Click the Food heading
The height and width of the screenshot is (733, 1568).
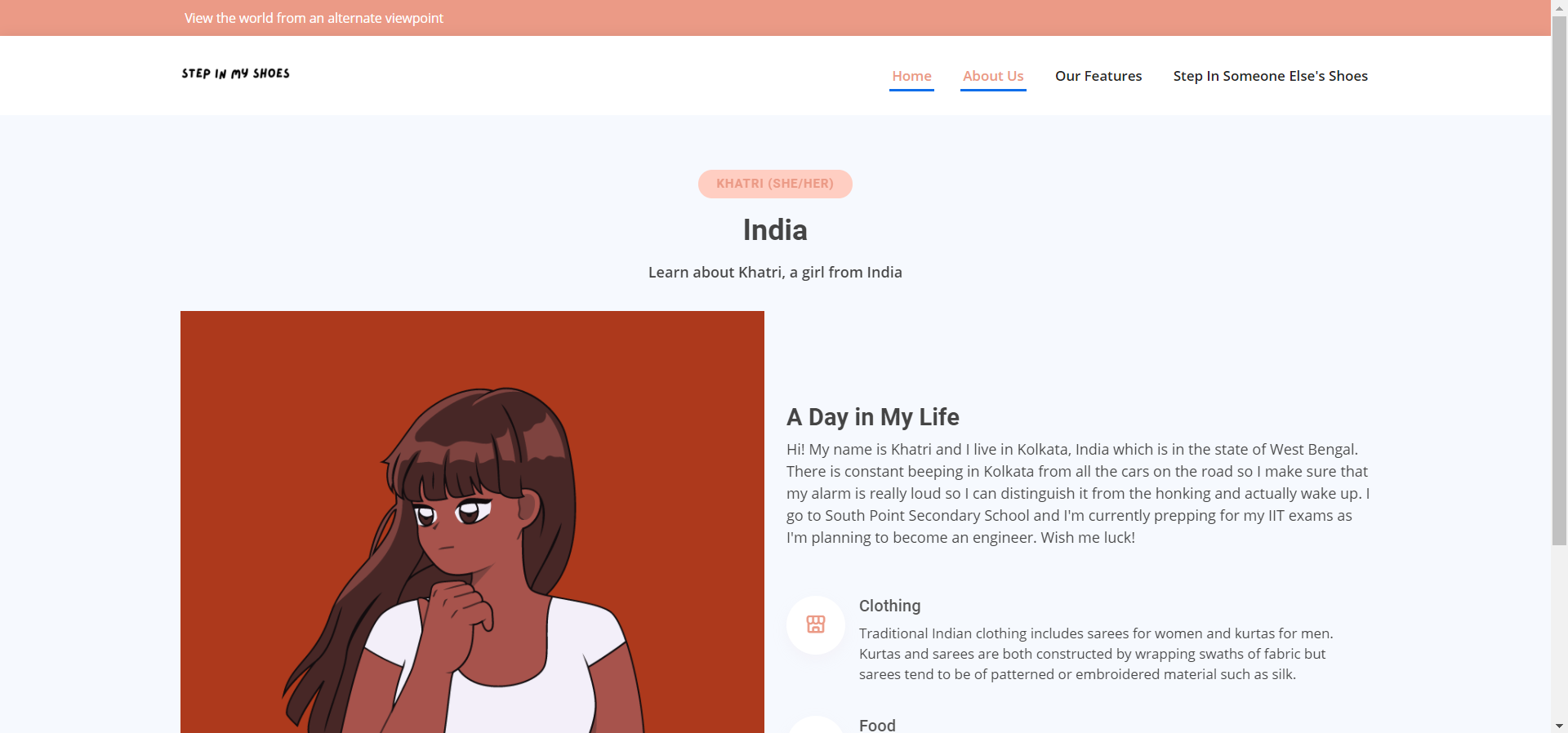point(877,725)
